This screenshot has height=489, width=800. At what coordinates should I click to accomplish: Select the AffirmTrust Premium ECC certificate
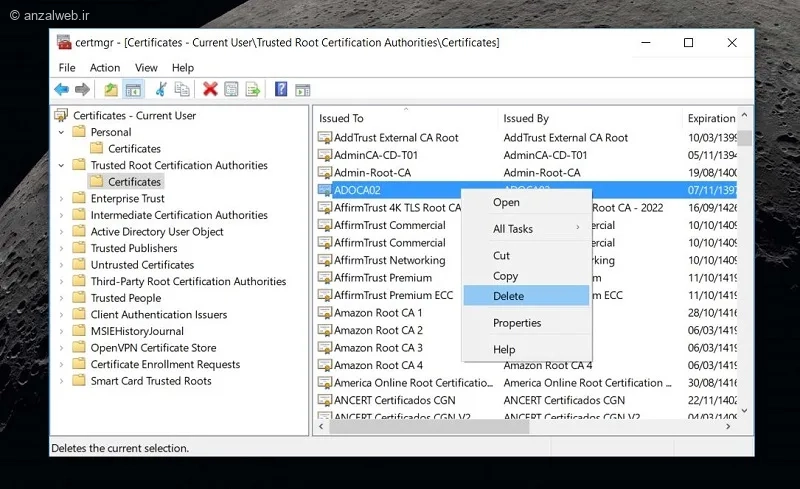pos(393,295)
